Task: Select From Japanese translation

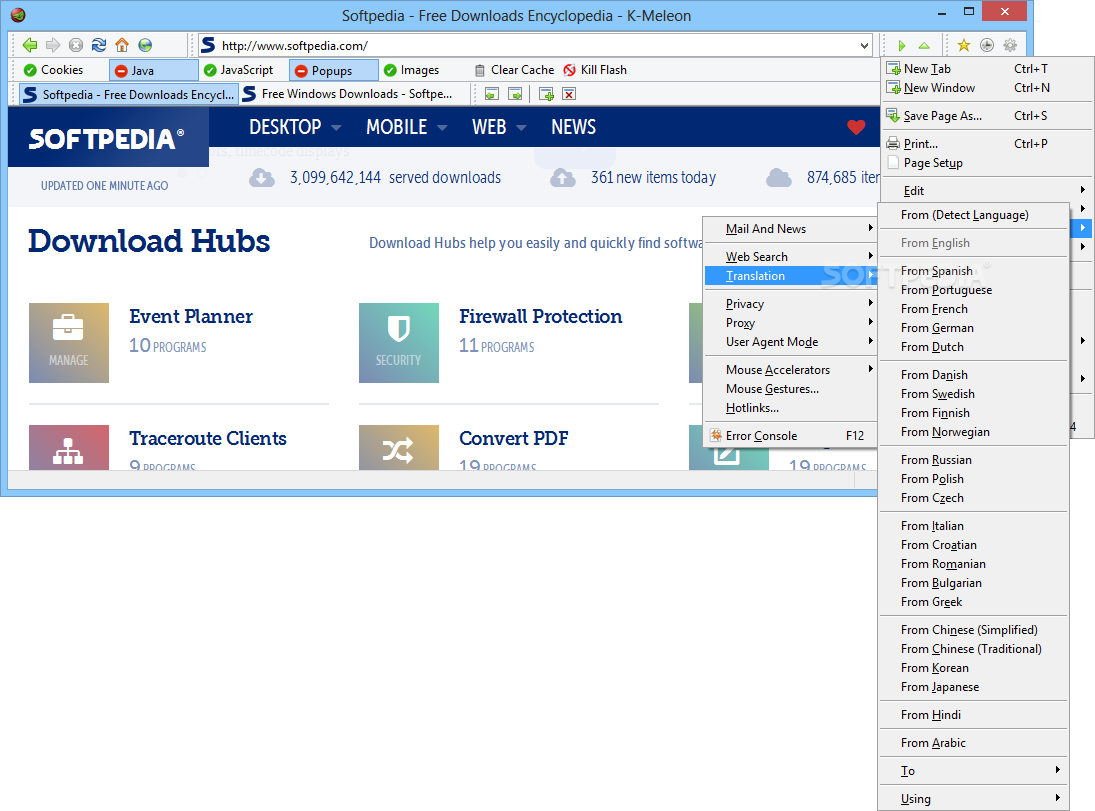Action: (973, 687)
